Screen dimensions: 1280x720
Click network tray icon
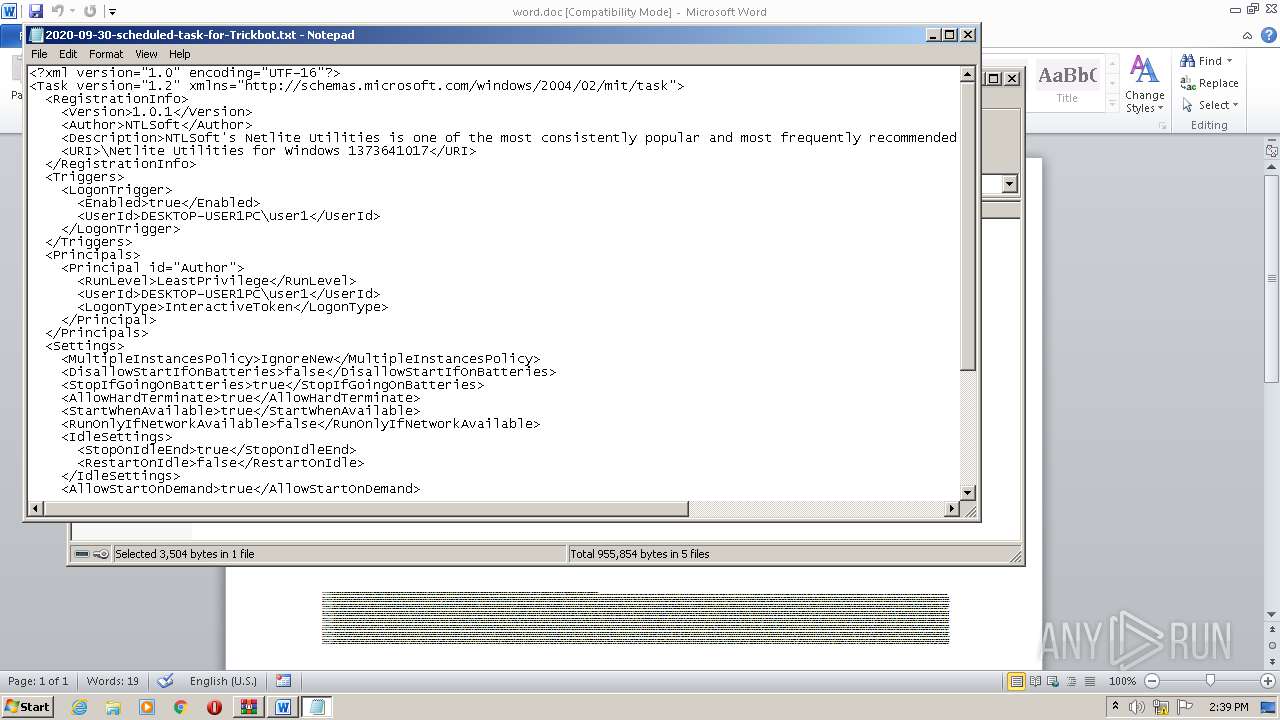1161,707
